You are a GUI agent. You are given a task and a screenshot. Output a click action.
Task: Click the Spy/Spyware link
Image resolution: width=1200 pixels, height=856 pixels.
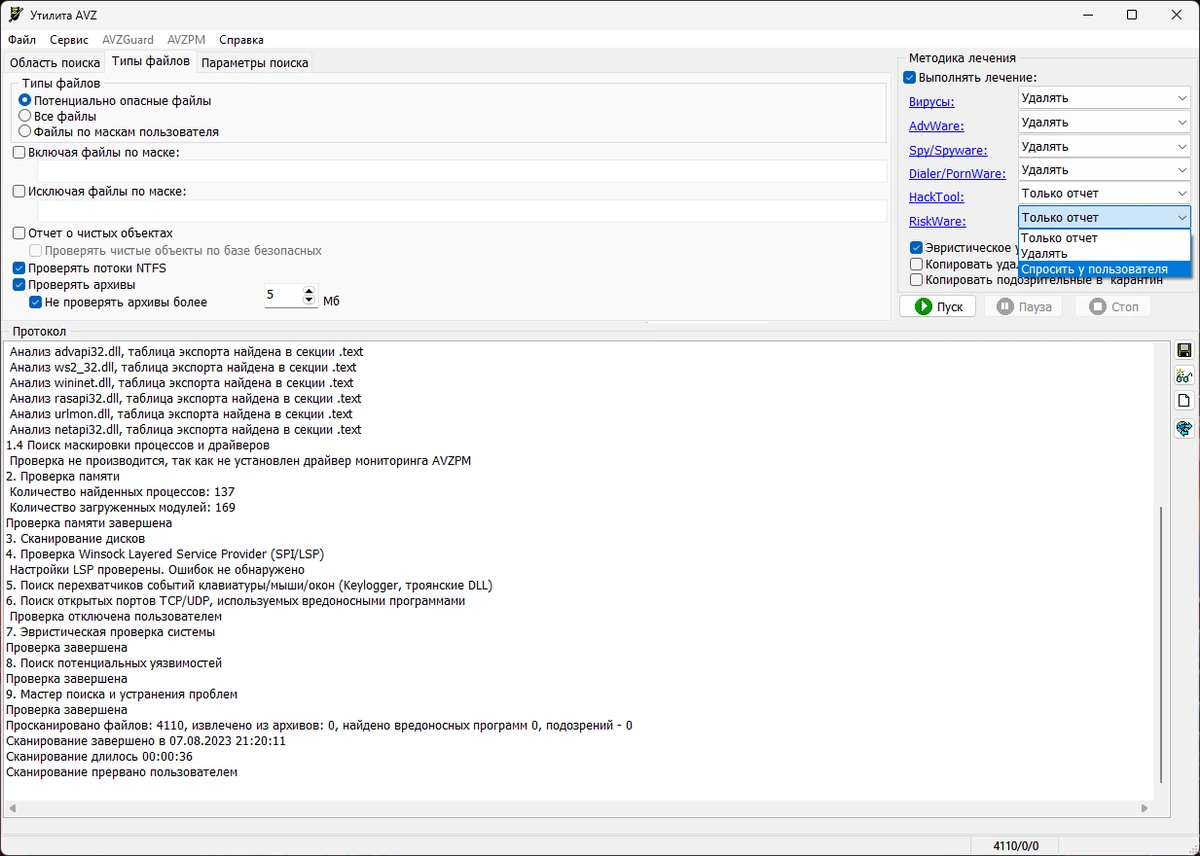click(x=948, y=150)
